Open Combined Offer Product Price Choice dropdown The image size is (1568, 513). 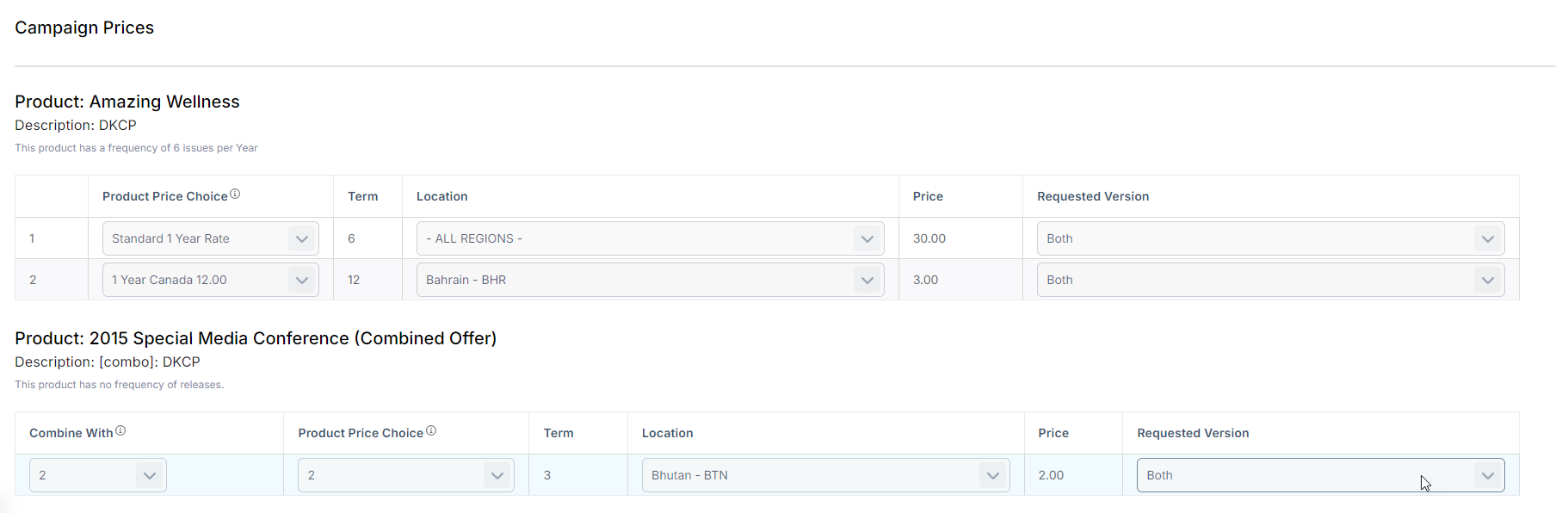pos(405,475)
